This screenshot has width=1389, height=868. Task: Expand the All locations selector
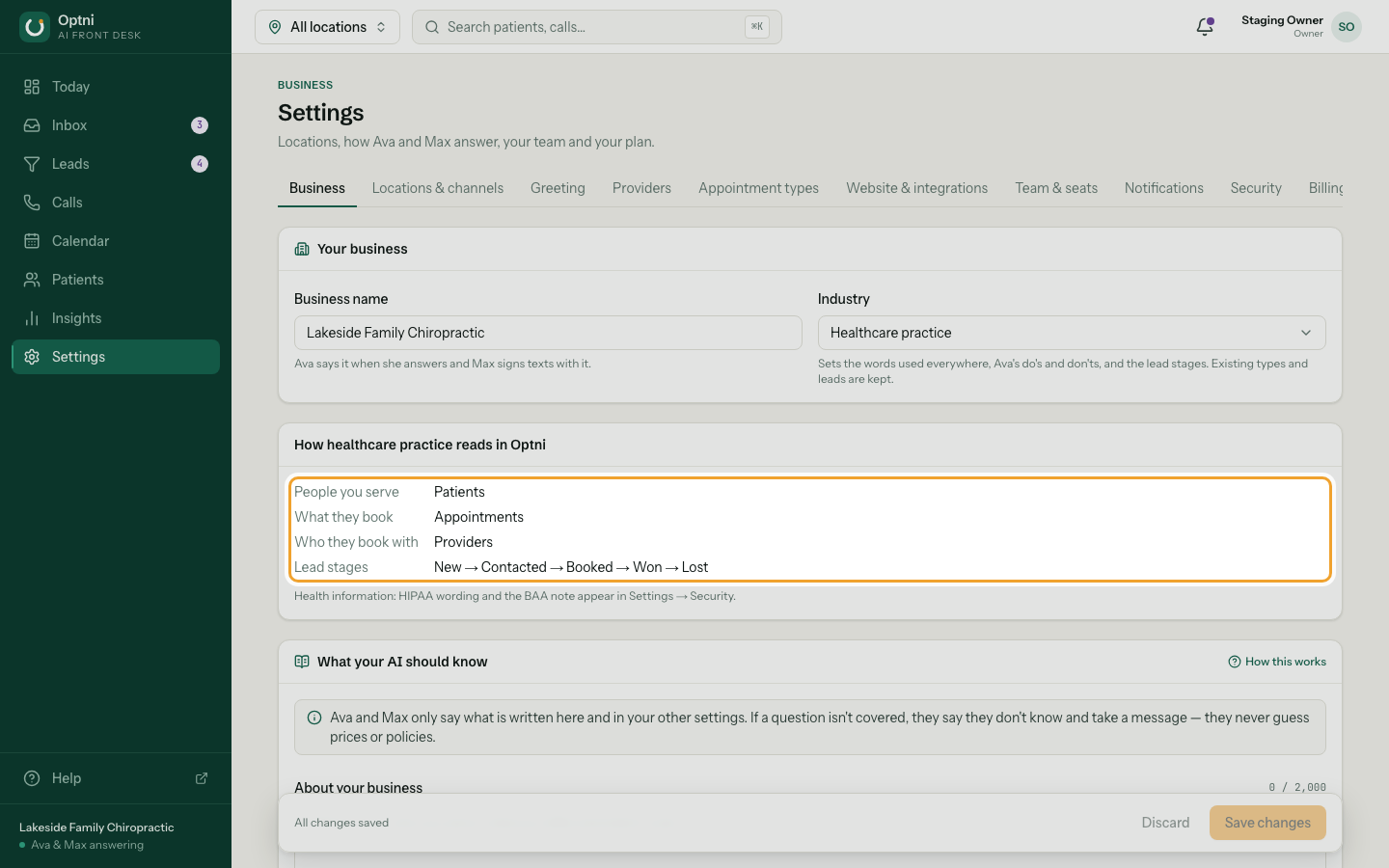[x=327, y=27]
